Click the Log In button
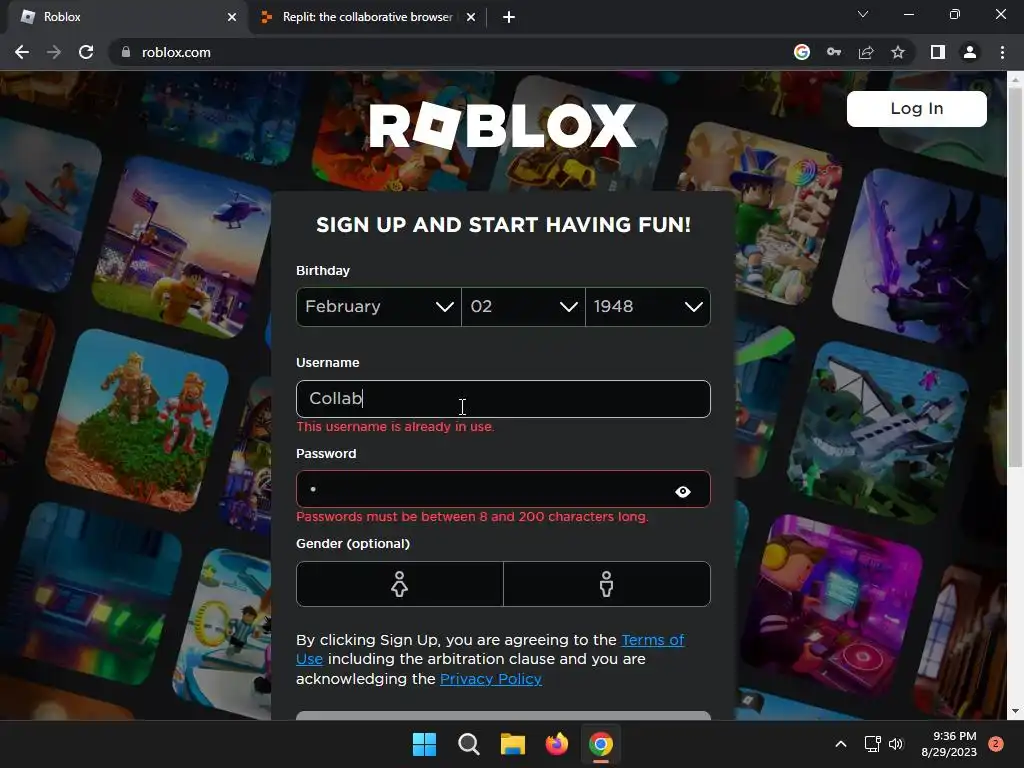The image size is (1024, 768). (916, 108)
